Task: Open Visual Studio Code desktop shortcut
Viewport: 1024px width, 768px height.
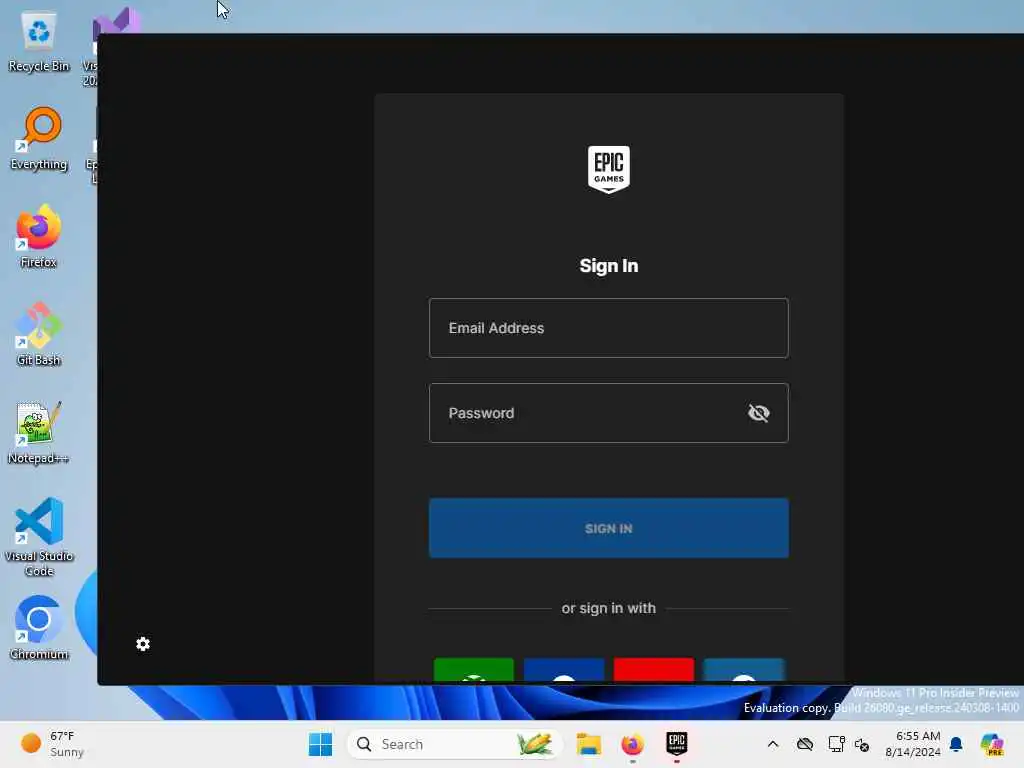Action: tap(39, 537)
